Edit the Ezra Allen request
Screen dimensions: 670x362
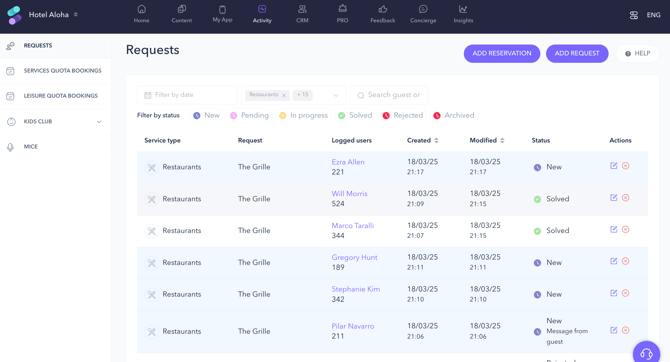coord(614,166)
